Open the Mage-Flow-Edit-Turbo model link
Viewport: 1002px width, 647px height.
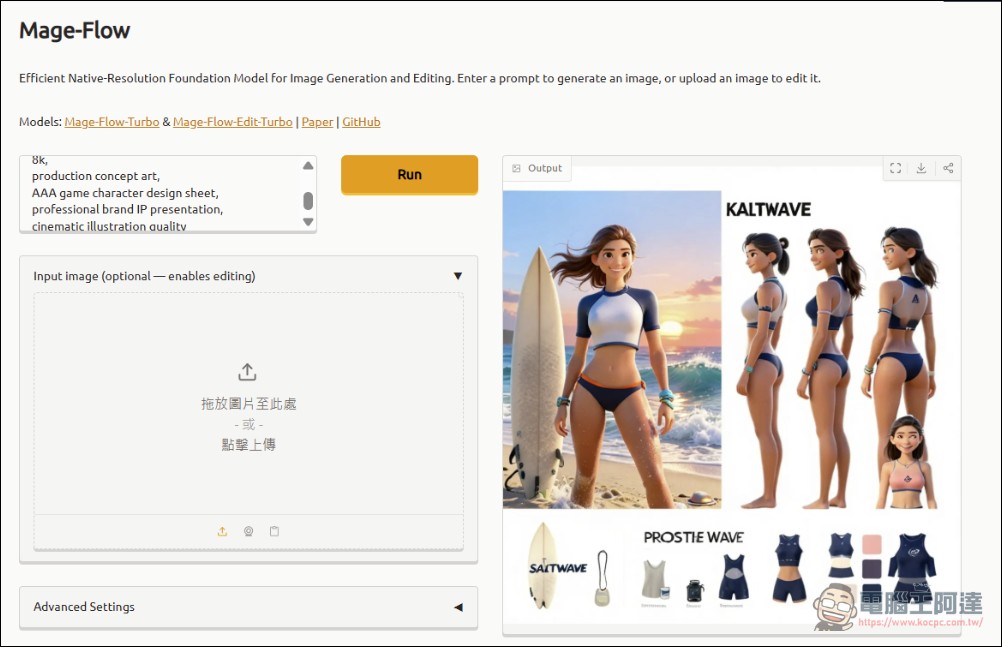[233, 121]
